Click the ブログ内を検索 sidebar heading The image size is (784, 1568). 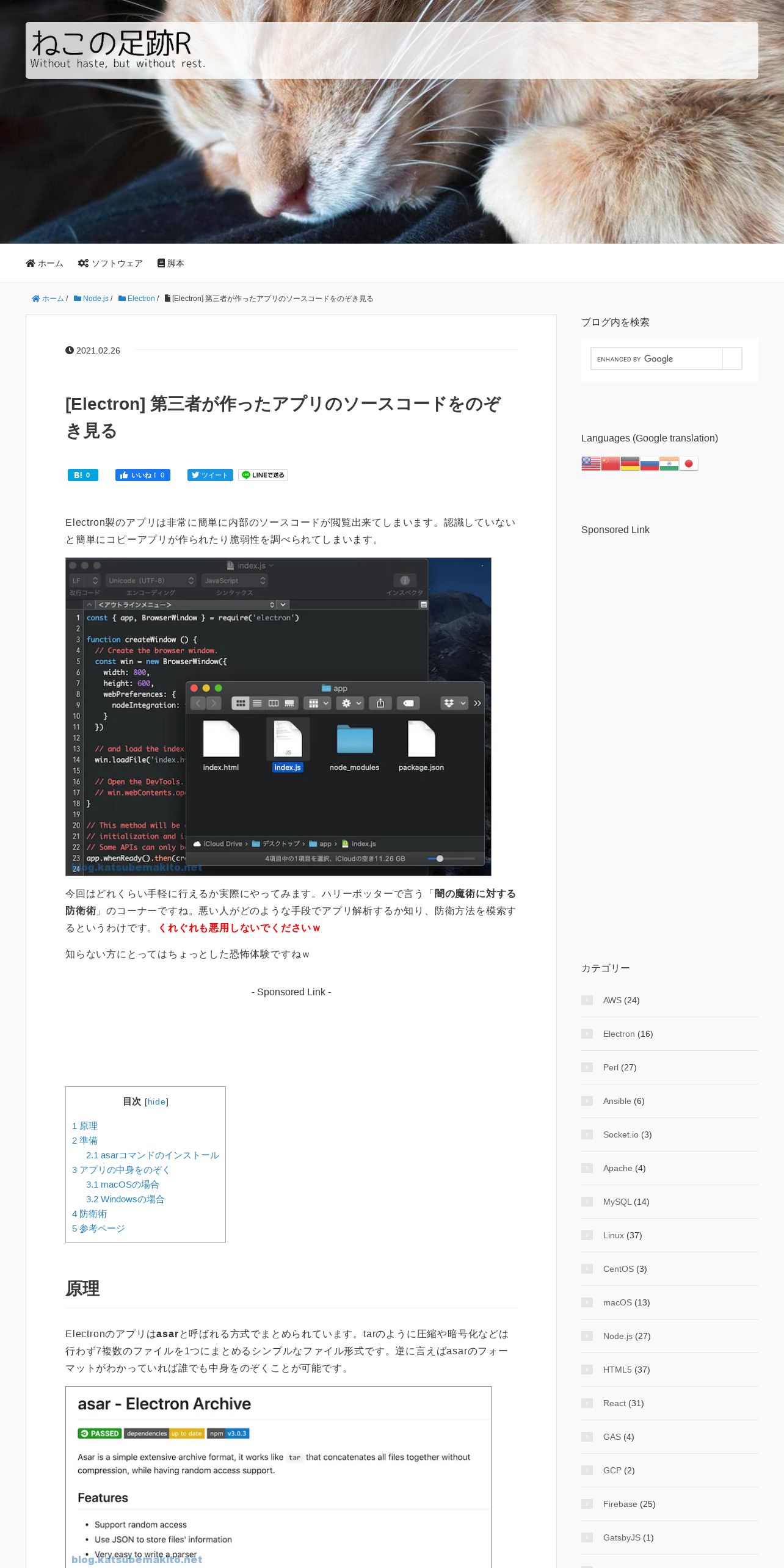point(615,322)
